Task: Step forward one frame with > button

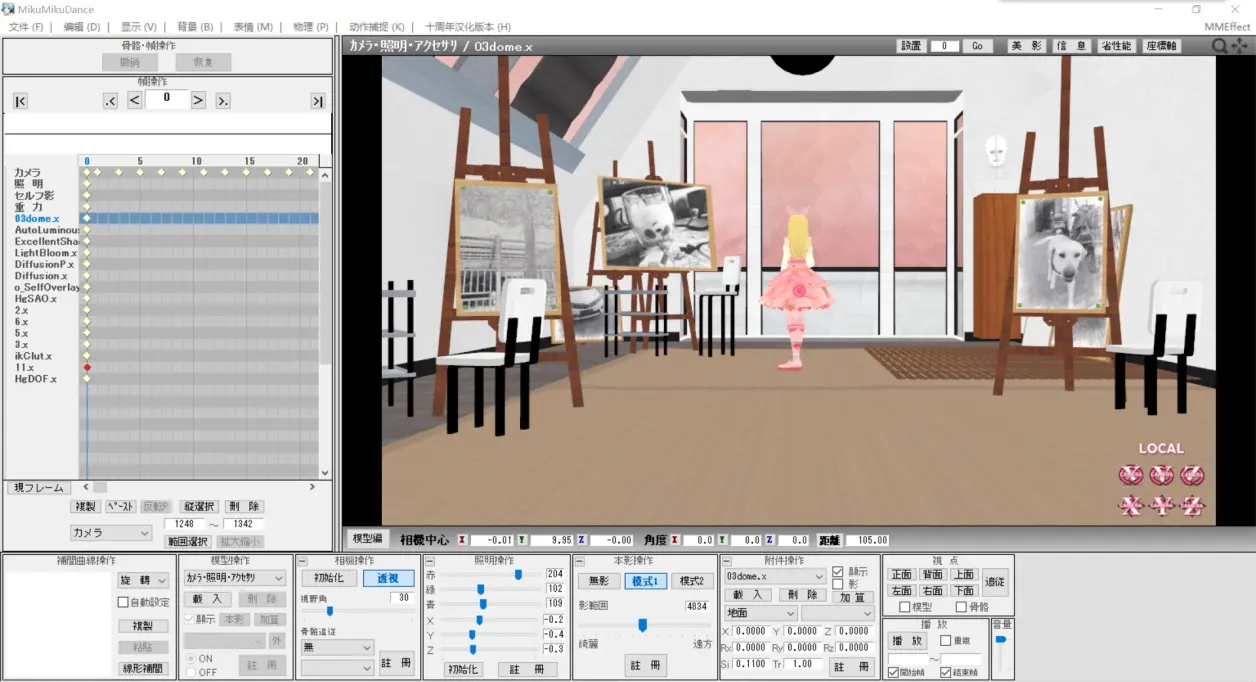Action: (x=198, y=100)
